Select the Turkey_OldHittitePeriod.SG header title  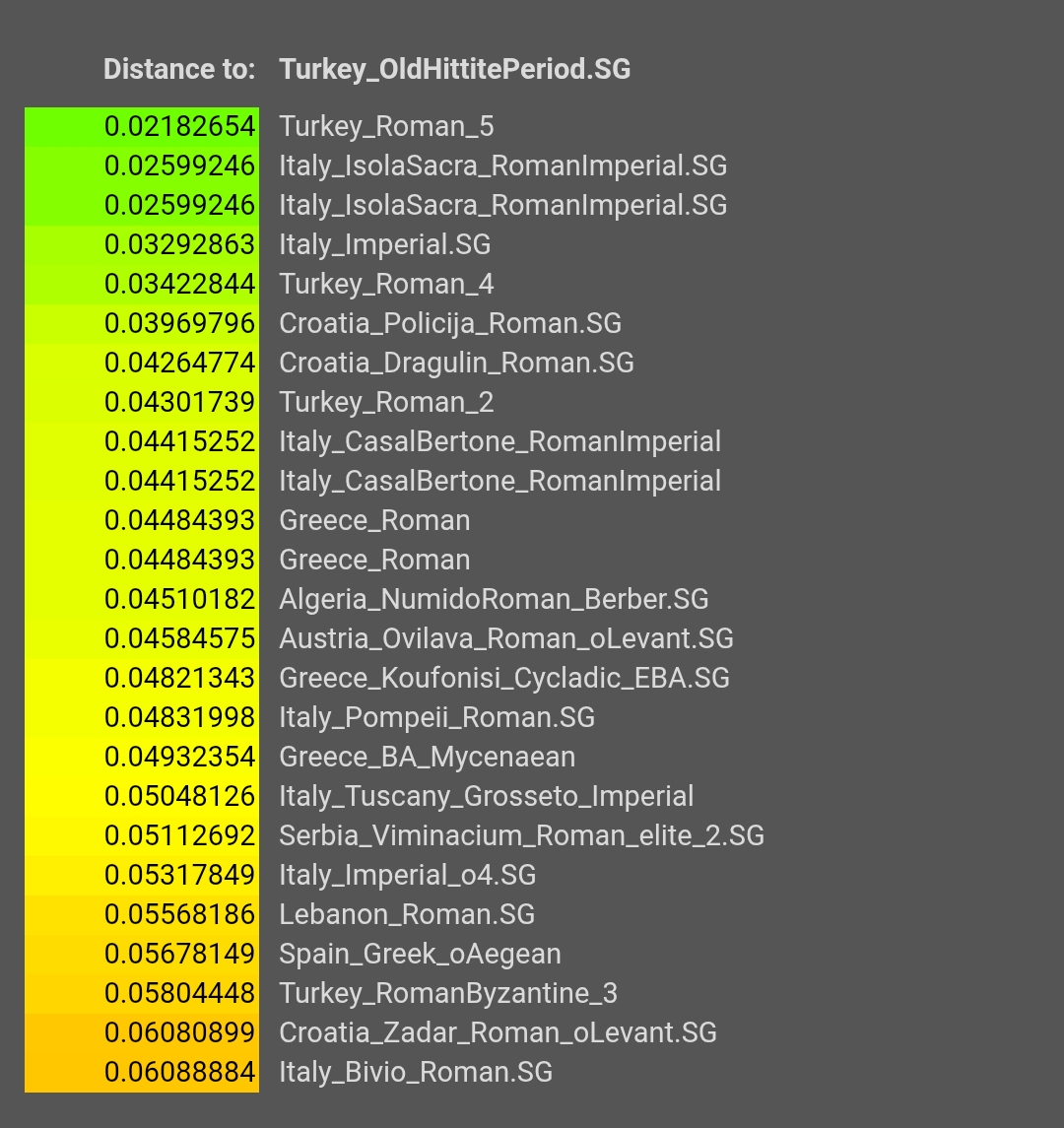[x=455, y=70]
